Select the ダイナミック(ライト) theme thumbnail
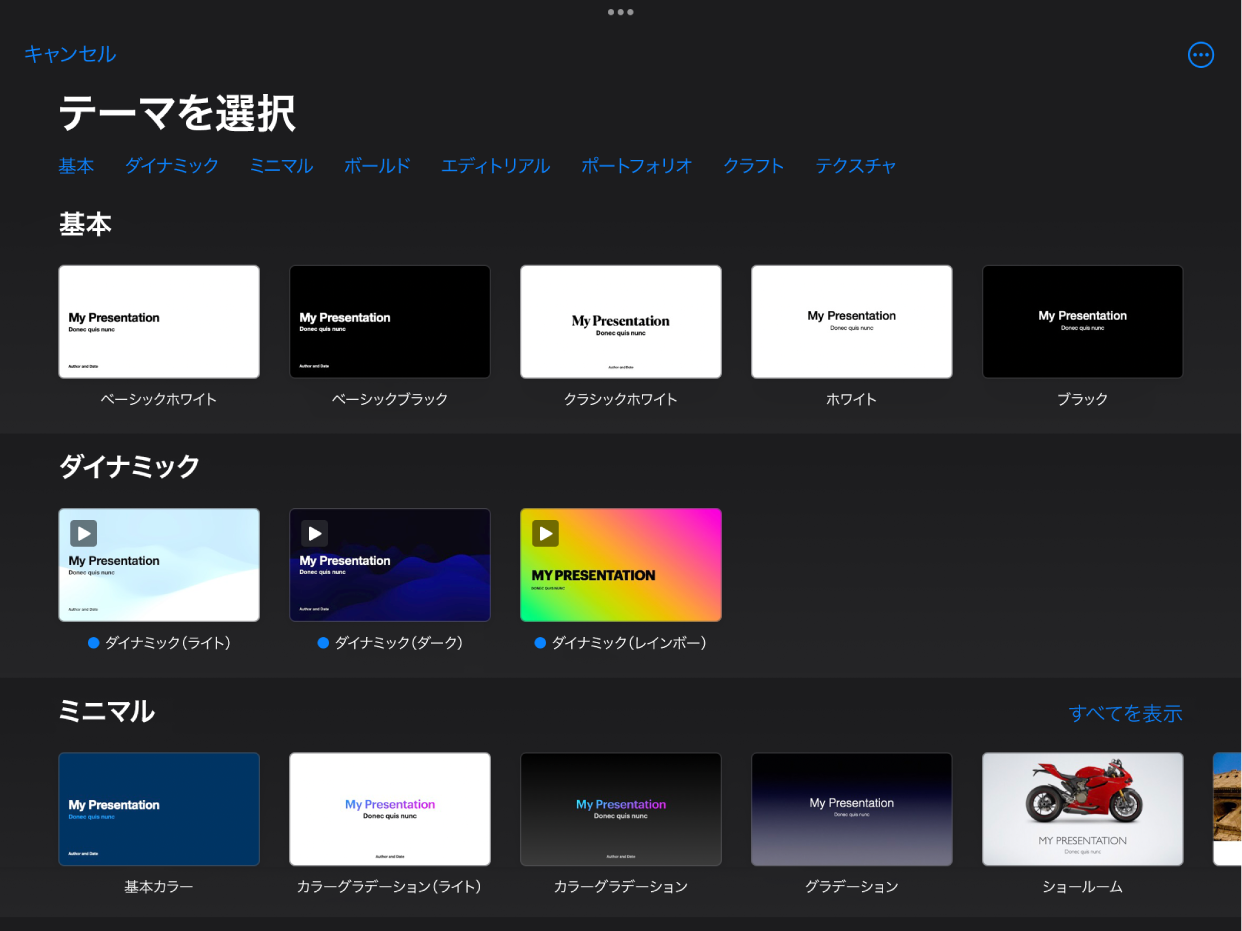Viewport: 1242px width, 931px height. click(159, 565)
